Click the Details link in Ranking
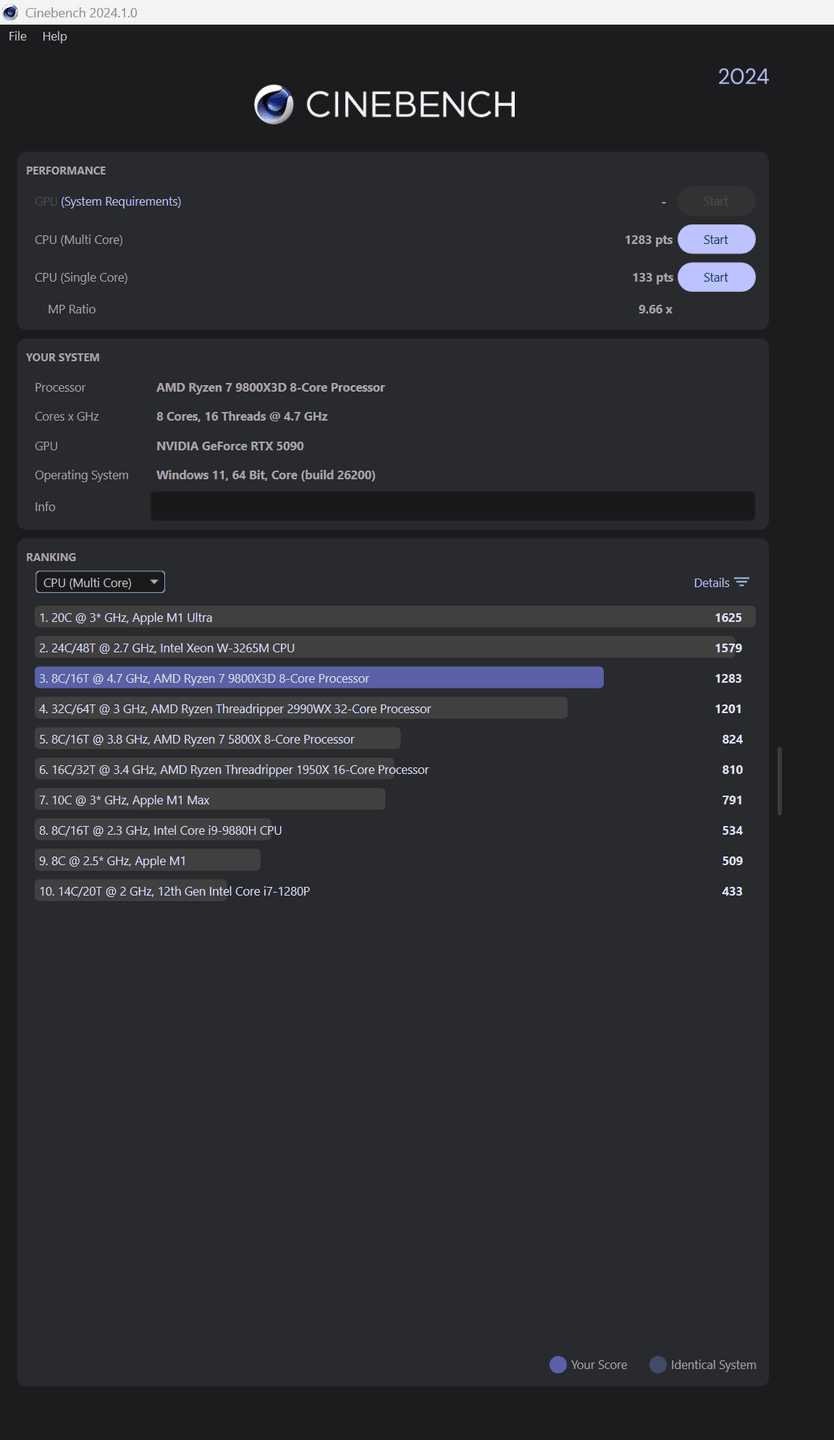The width and height of the screenshot is (834, 1440). 711,583
